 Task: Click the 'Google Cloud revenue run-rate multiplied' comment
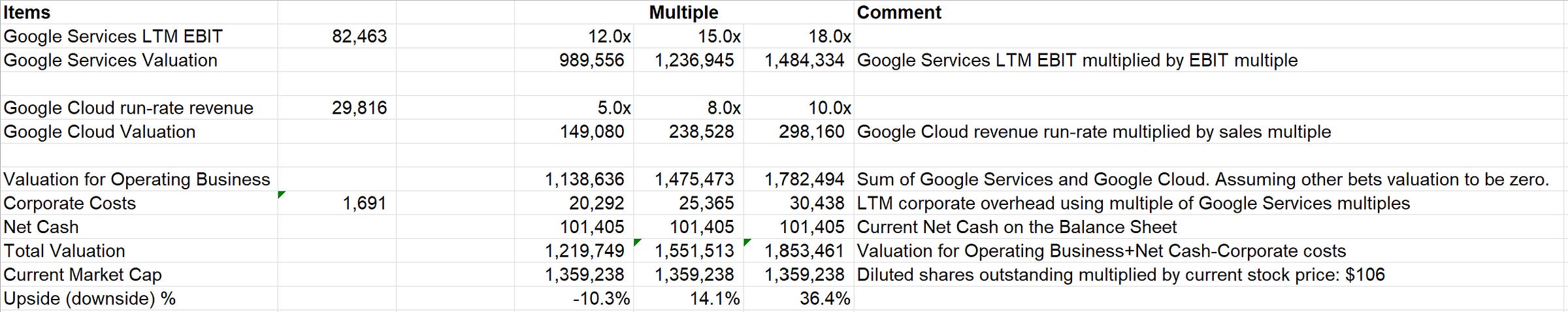click(1210, 131)
